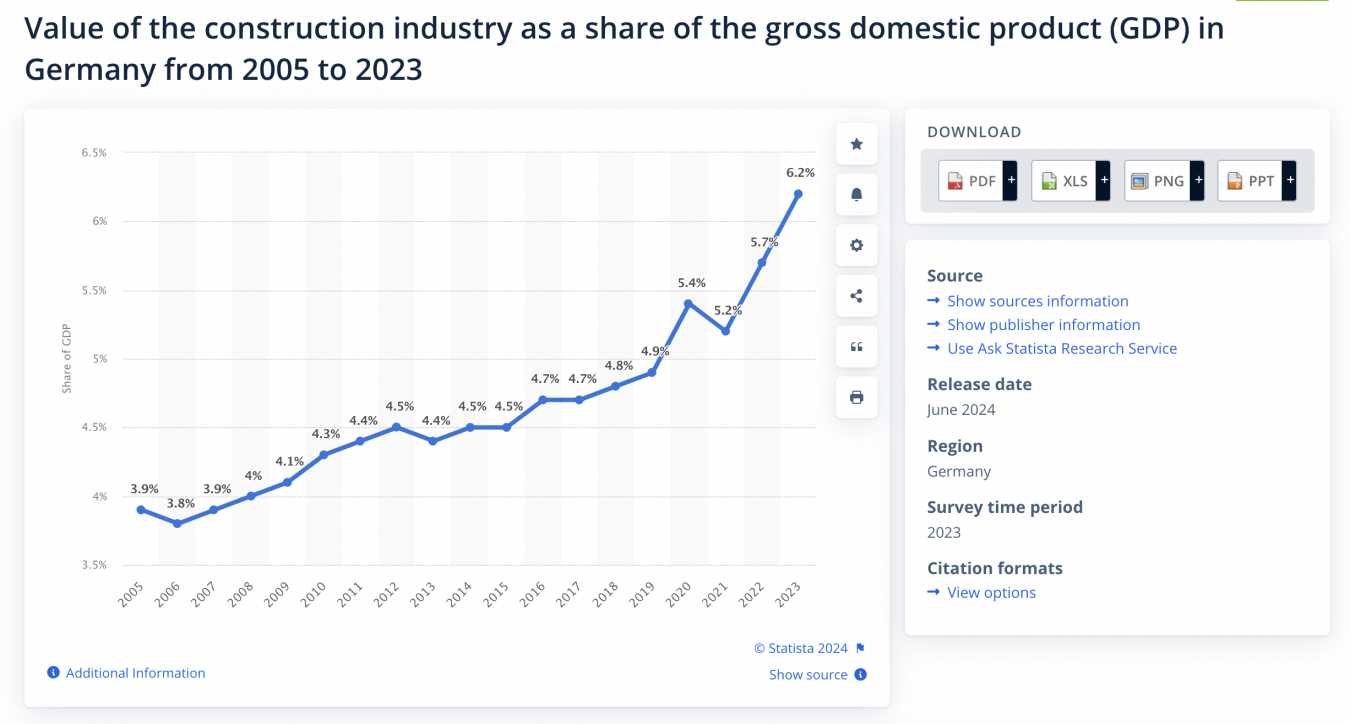Click the star favorite icon
Screen dimensions: 1350x724
856,144
